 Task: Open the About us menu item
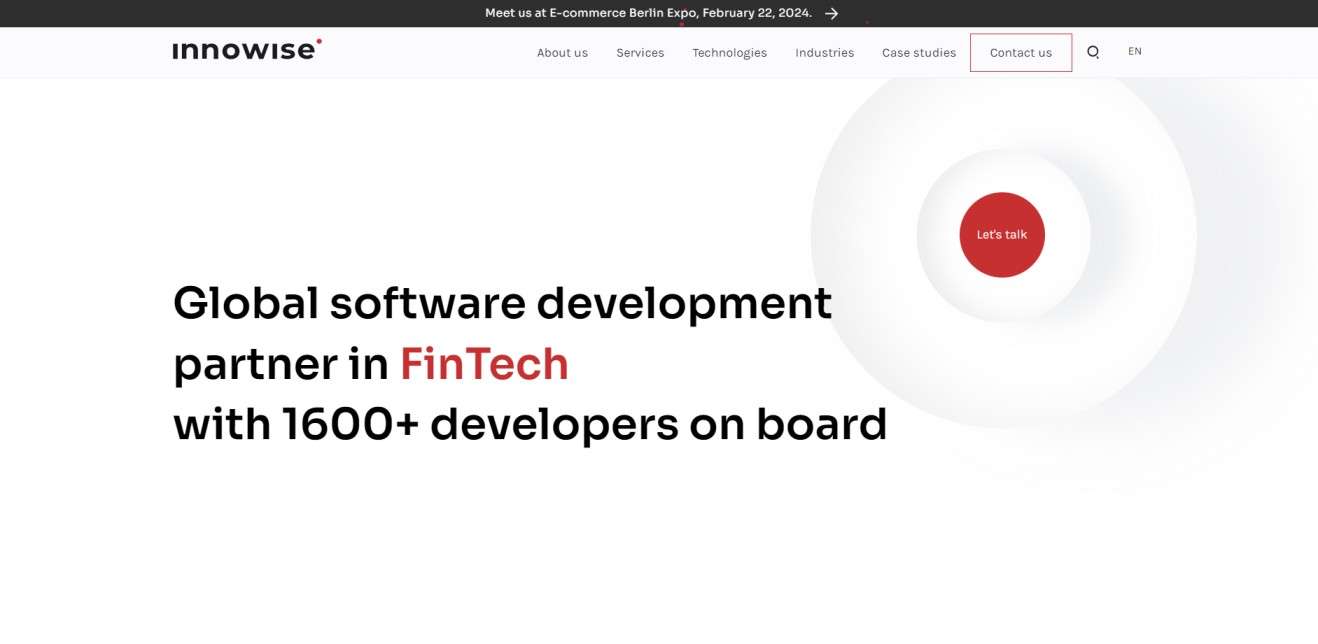(x=562, y=53)
